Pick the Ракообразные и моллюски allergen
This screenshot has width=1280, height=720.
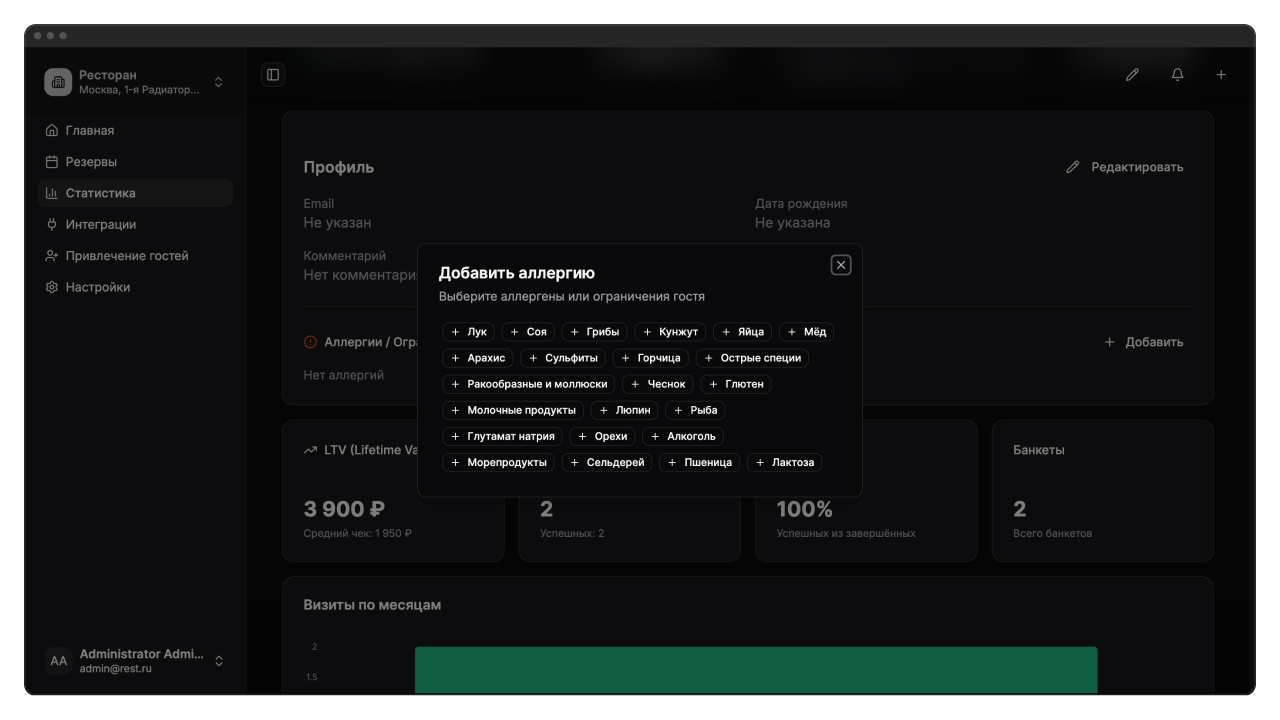(x=527, y=384)
